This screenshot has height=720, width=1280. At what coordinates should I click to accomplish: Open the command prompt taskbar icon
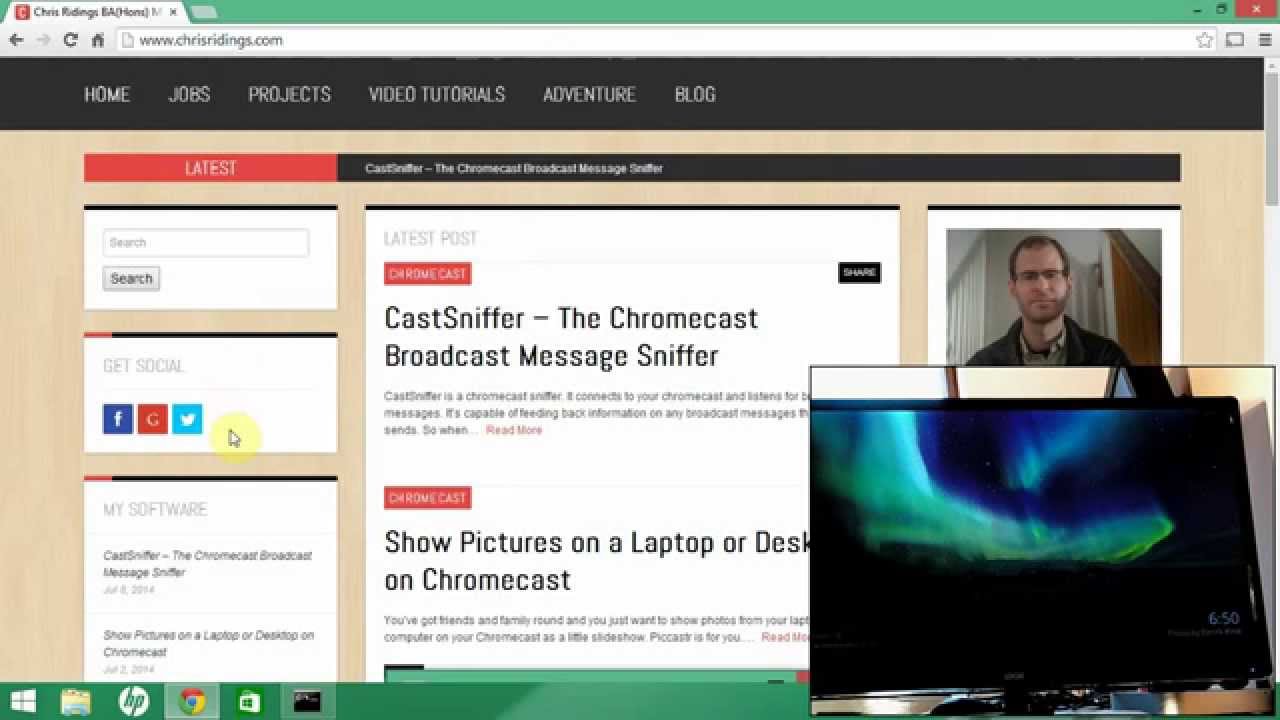tap(307, 702)
